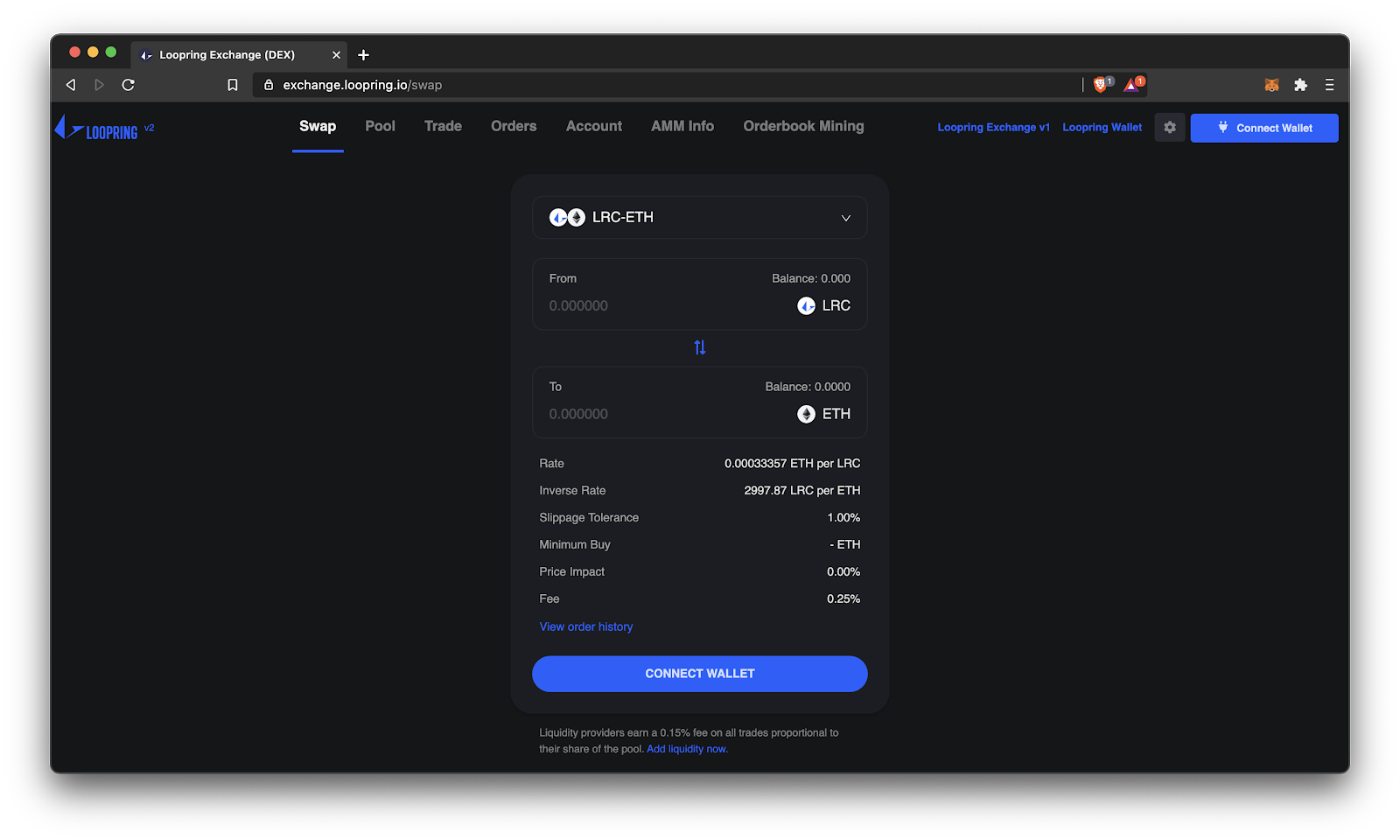Open the AMM Info tab
1400x840 pixels.
coord(682,126)
